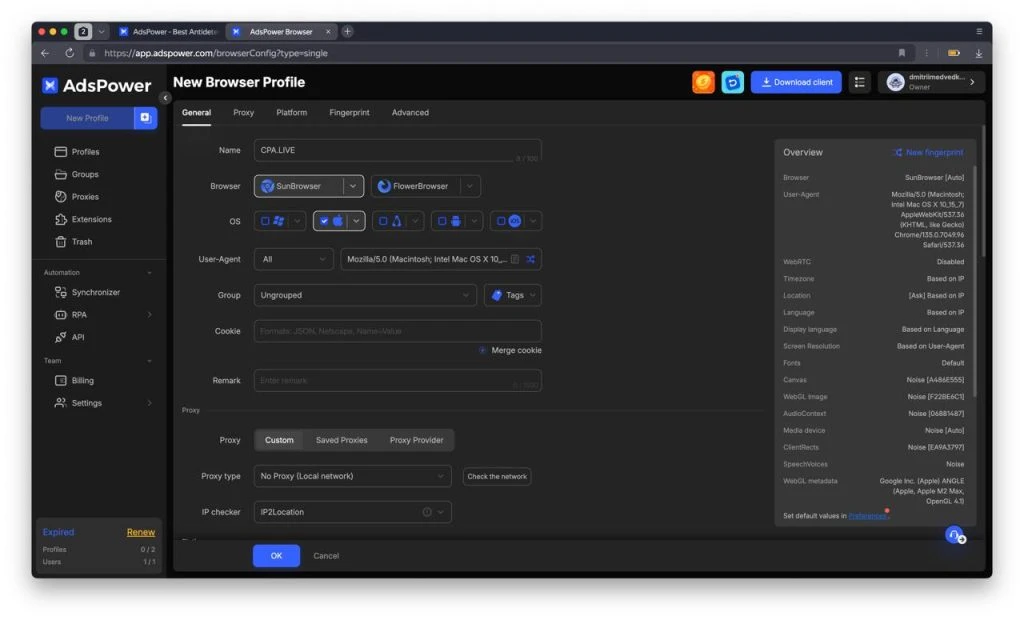Click the AdsPower logo
This screenshot has height=620, width=1024.
point(97,86)
